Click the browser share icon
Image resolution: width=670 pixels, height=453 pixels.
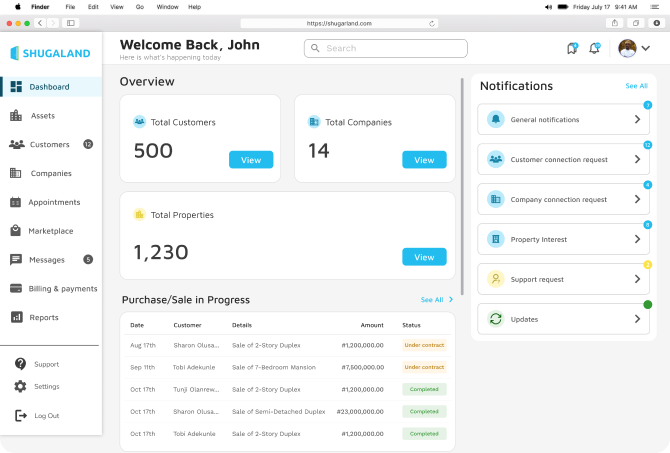[615, 23]
